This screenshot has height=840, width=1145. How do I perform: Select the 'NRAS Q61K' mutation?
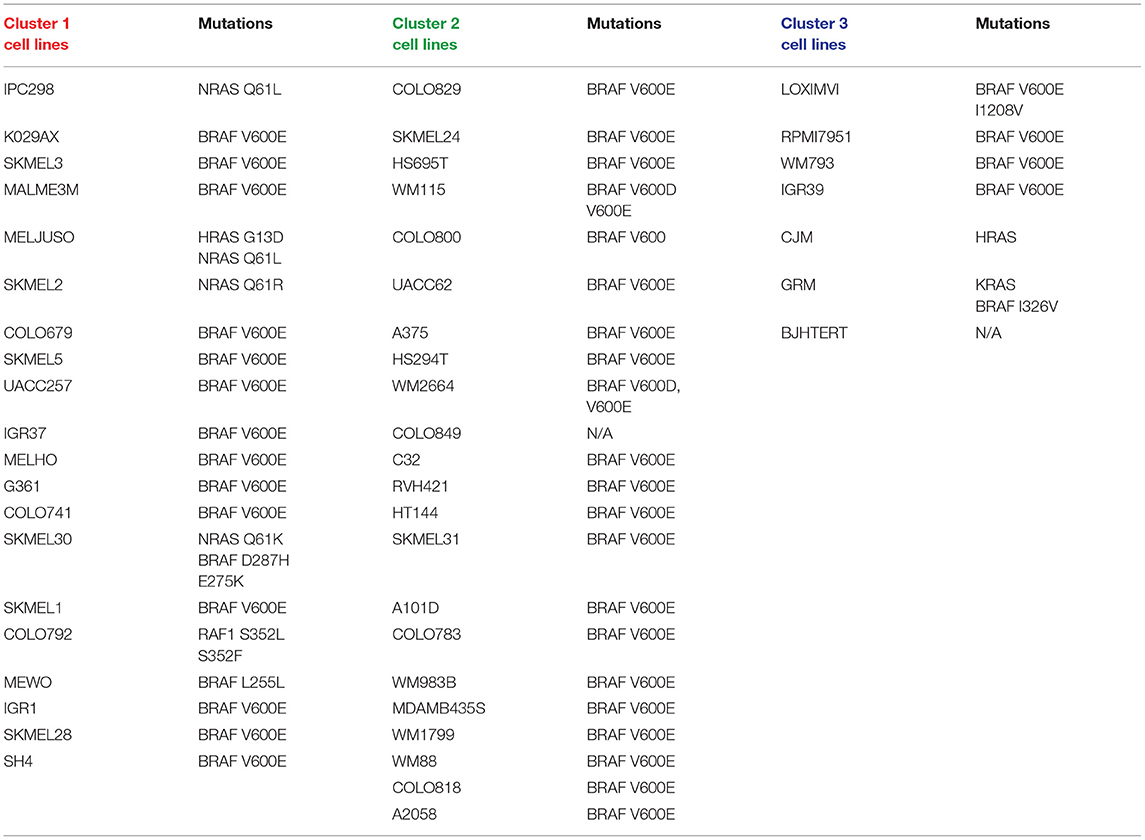point(240,540)
